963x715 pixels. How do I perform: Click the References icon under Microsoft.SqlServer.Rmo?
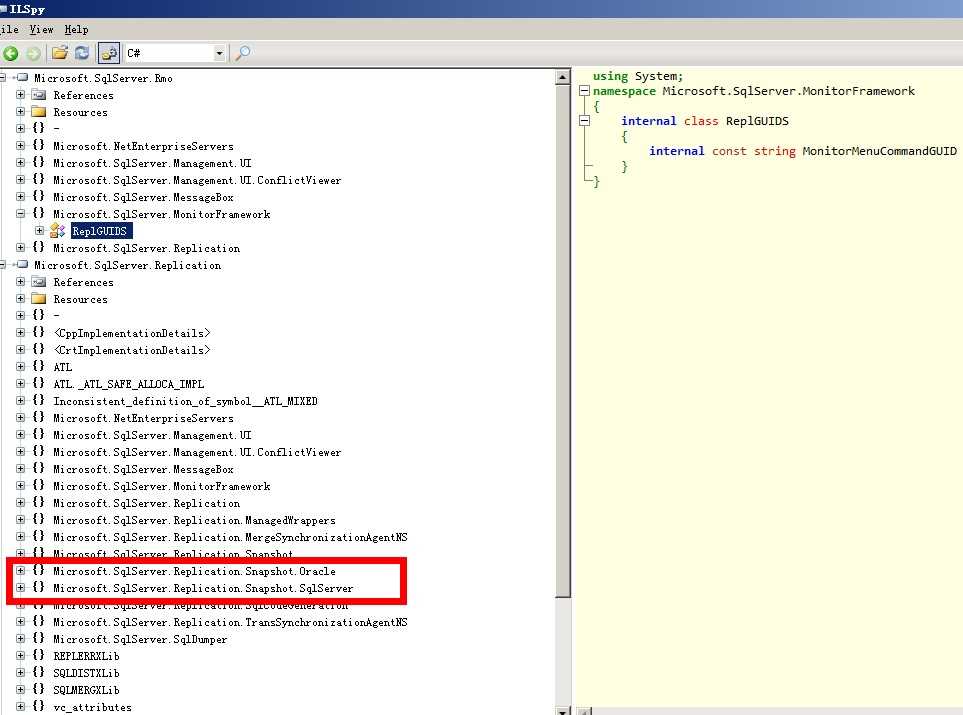[39, 95]
